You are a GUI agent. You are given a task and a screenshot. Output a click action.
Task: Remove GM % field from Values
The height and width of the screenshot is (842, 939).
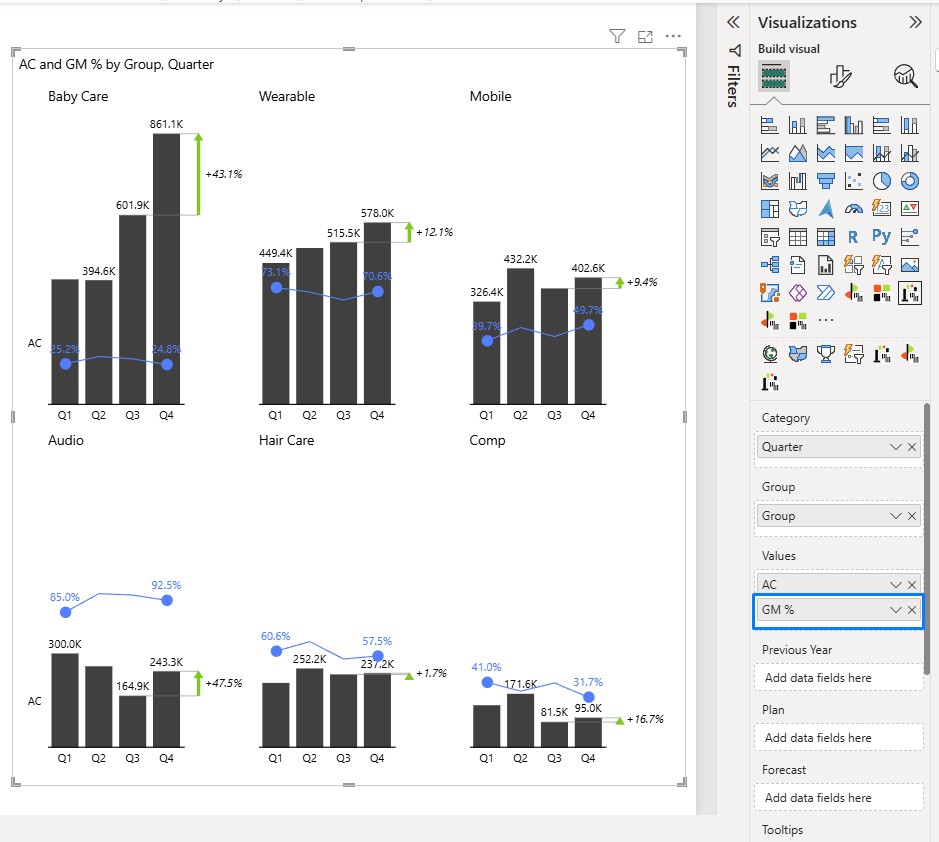(x=912, y=610)
